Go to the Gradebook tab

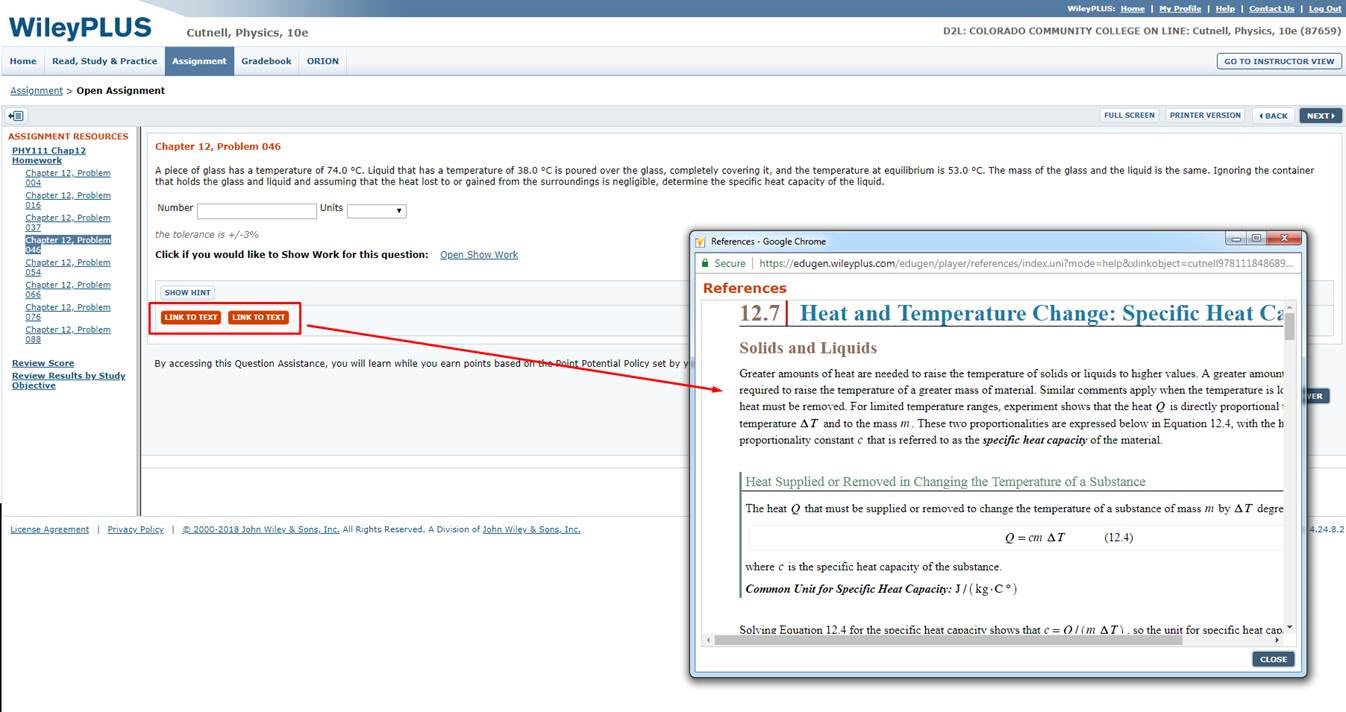[266, 61]
